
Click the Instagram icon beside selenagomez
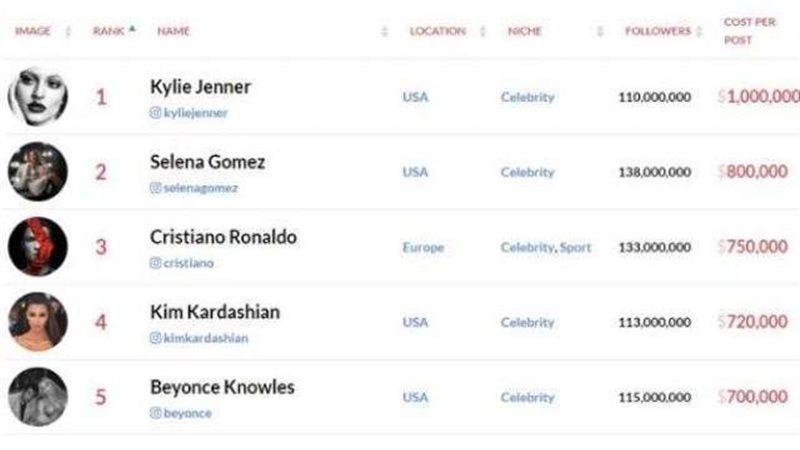(156, 188)
